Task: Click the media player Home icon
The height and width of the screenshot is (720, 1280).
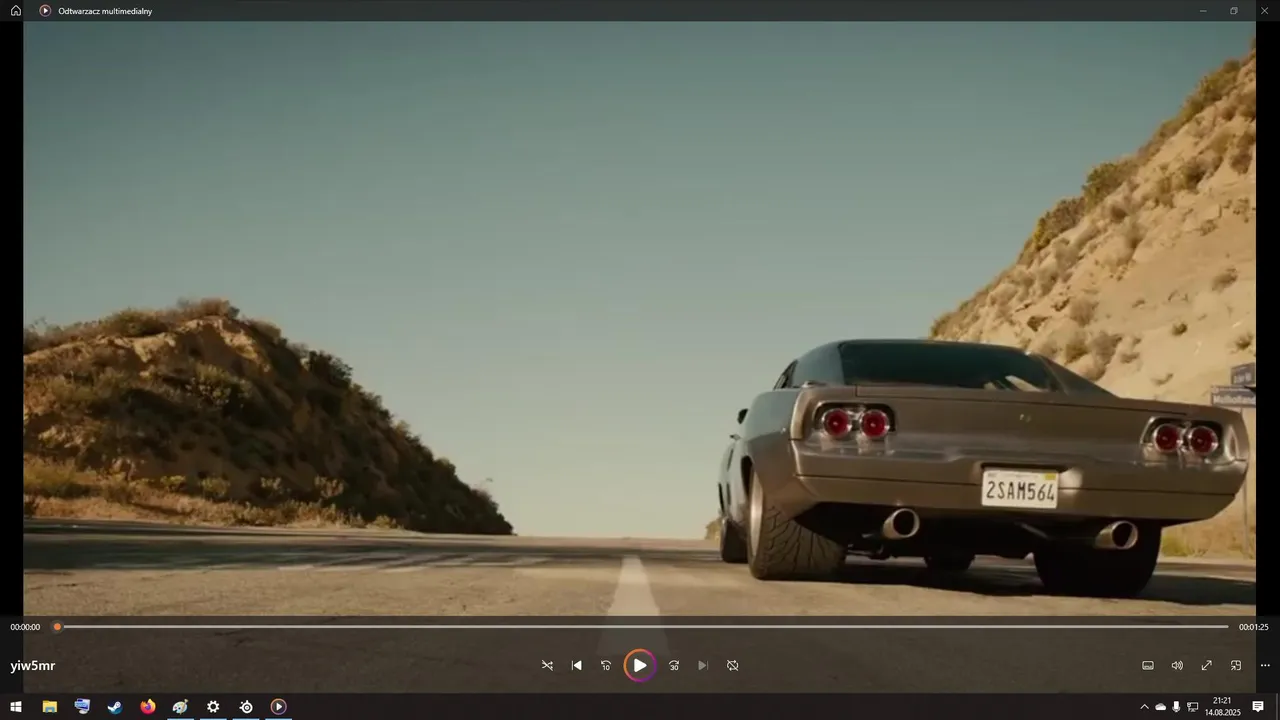Action: click(x=16, y=10)
